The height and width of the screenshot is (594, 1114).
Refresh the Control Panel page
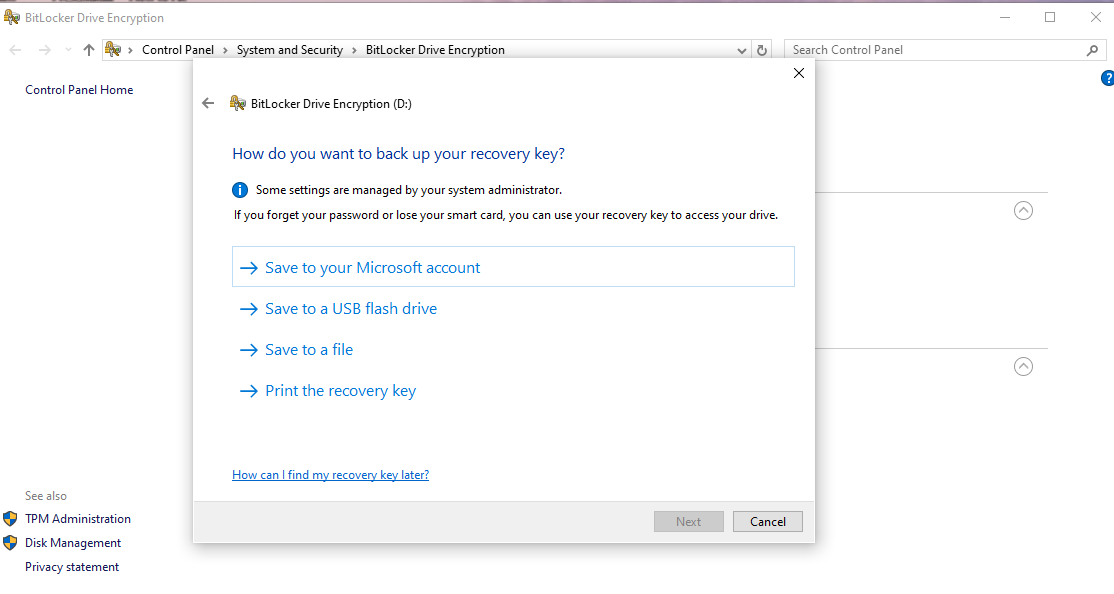pos(762,50)
